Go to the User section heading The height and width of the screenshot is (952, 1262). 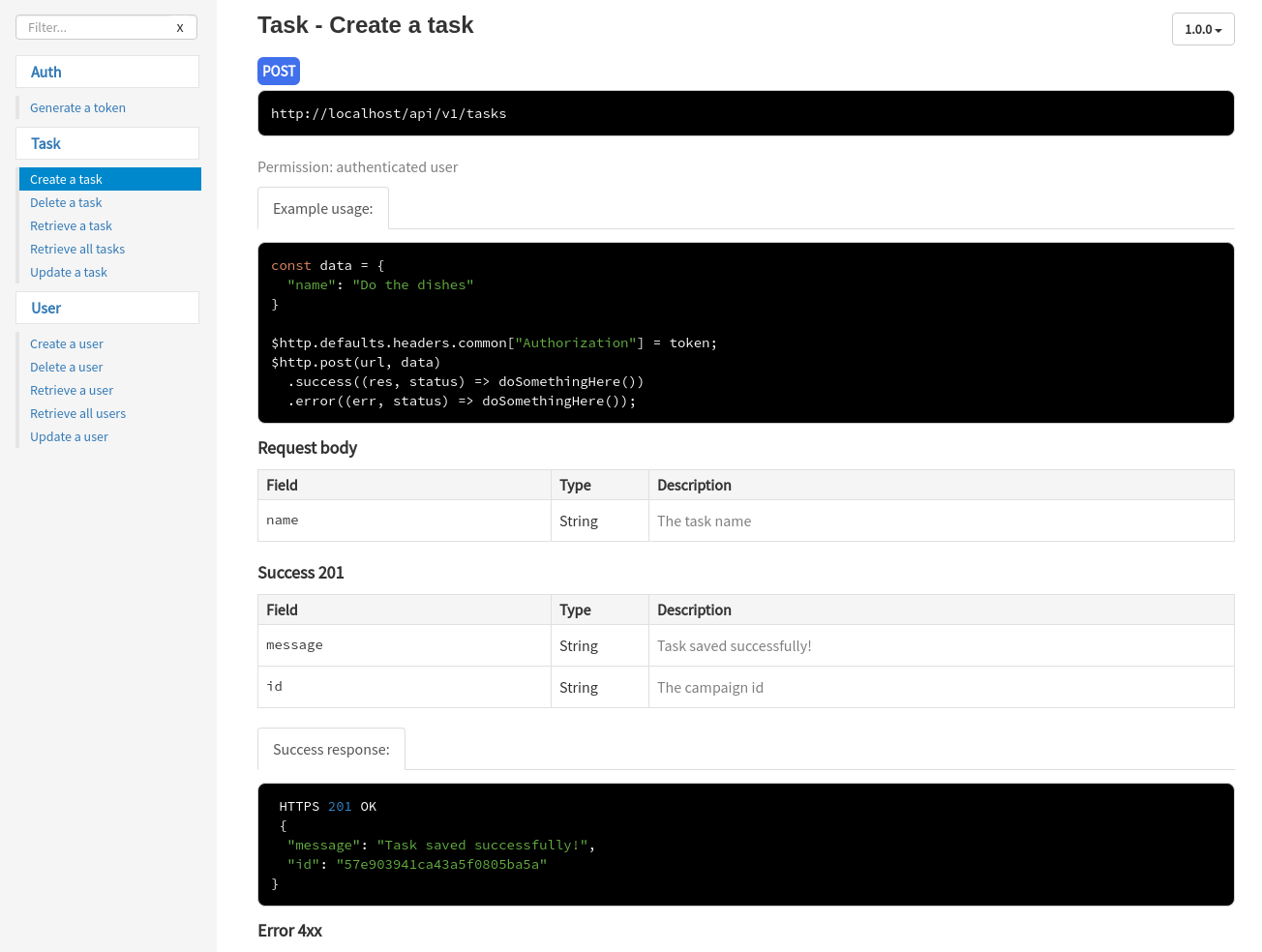coord(107,308)
